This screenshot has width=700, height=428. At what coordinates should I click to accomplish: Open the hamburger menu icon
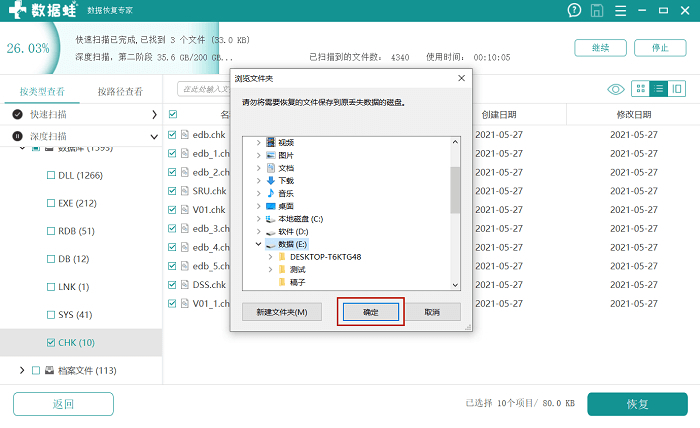(x=621, y=10)
